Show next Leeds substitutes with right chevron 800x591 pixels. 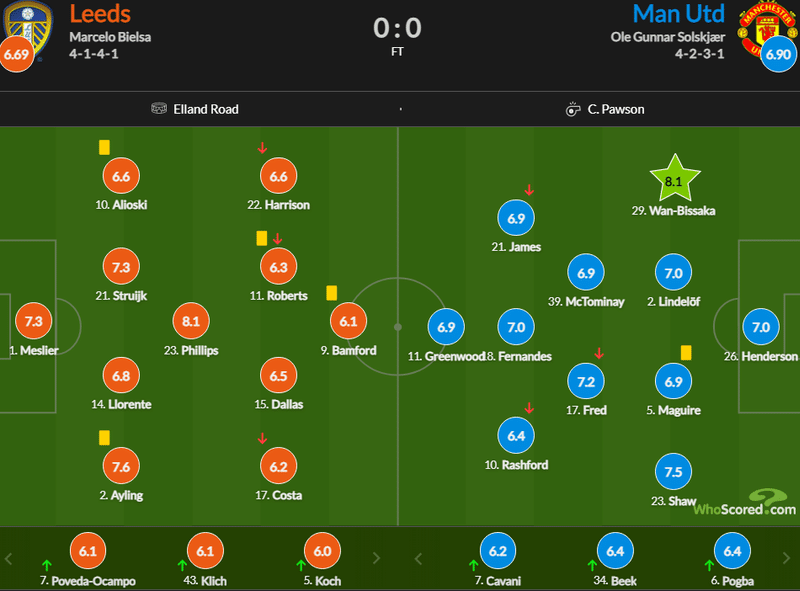coord(377,558)
